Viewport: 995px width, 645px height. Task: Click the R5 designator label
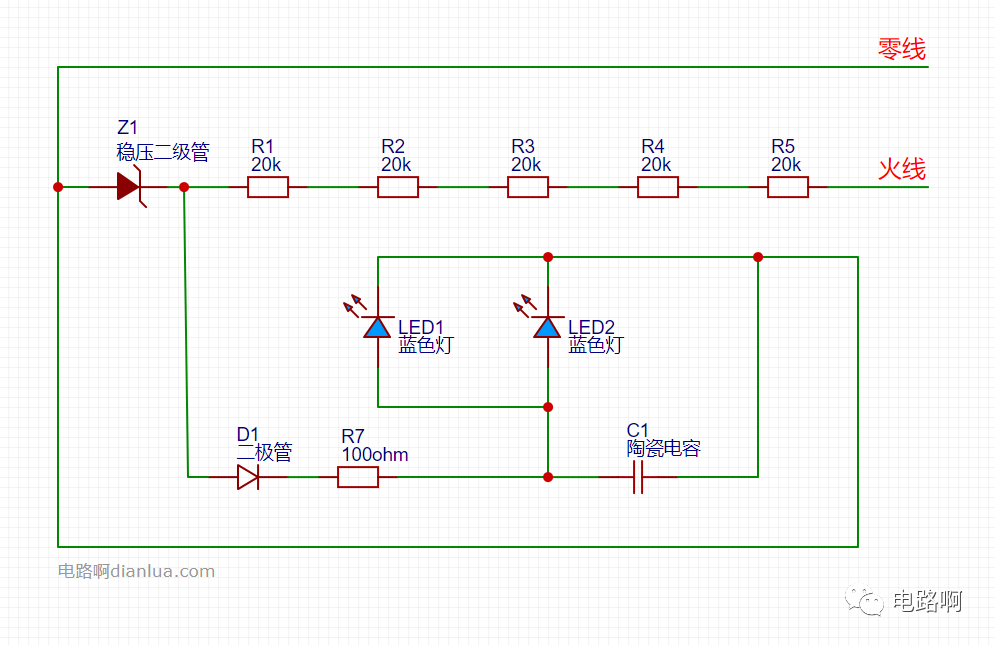tap(783, 146)
